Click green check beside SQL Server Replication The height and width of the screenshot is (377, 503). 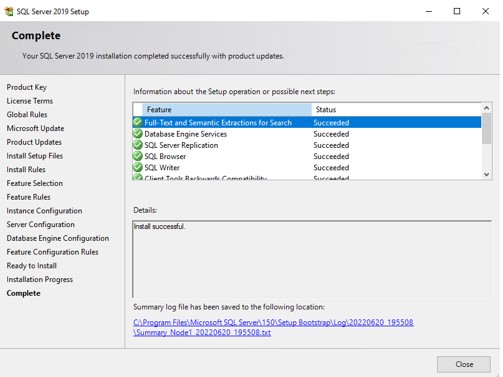137,145
